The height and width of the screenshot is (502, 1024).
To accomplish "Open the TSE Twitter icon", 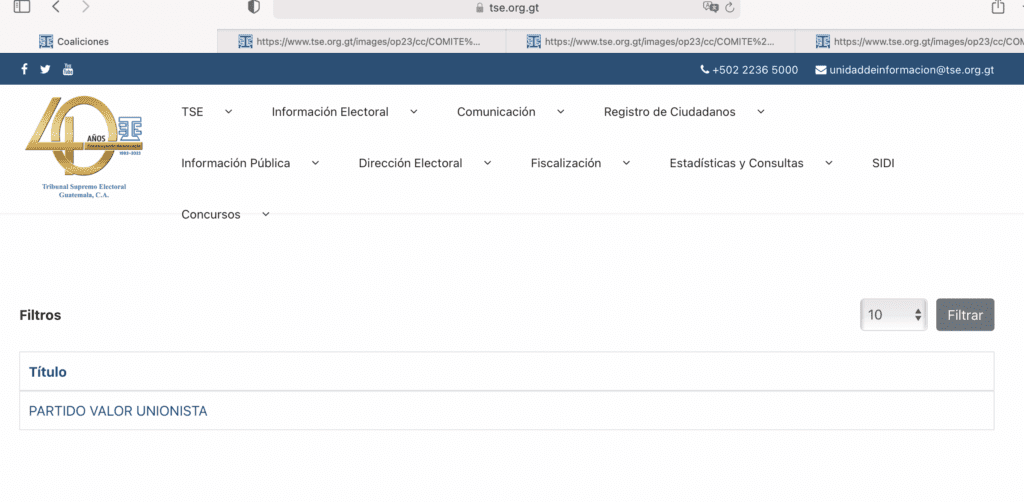I will [x=45, y=69].
